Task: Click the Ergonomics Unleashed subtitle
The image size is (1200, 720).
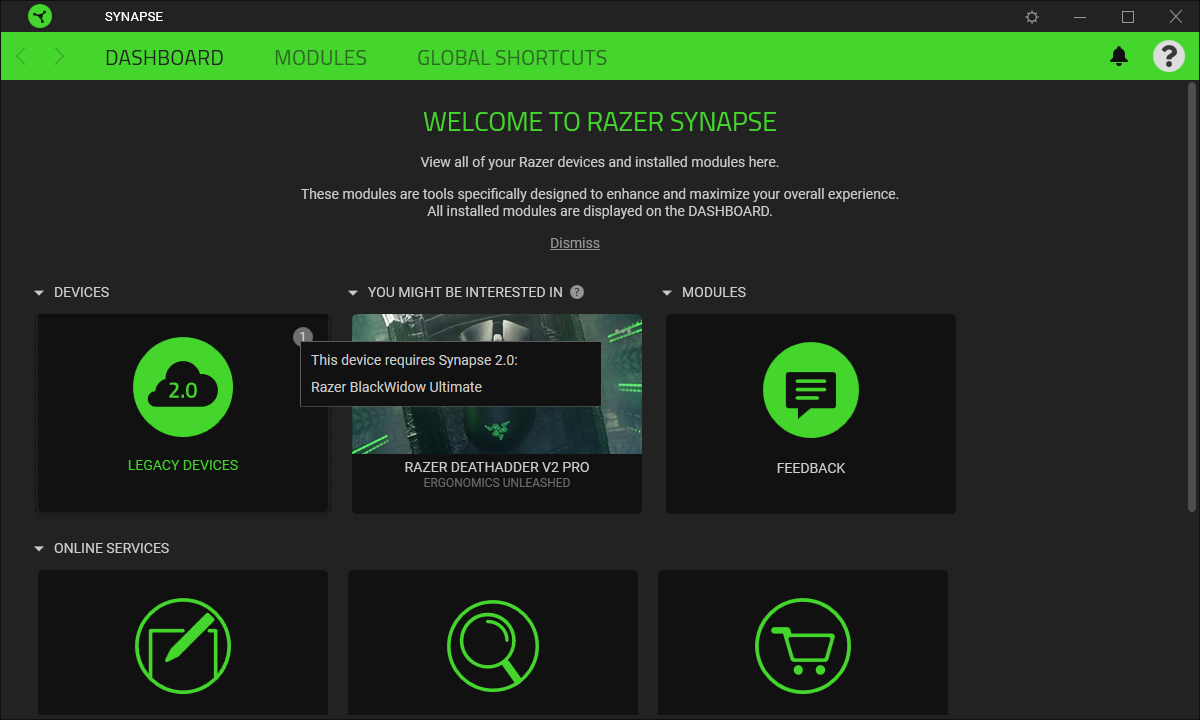Action: pos(497,483)
